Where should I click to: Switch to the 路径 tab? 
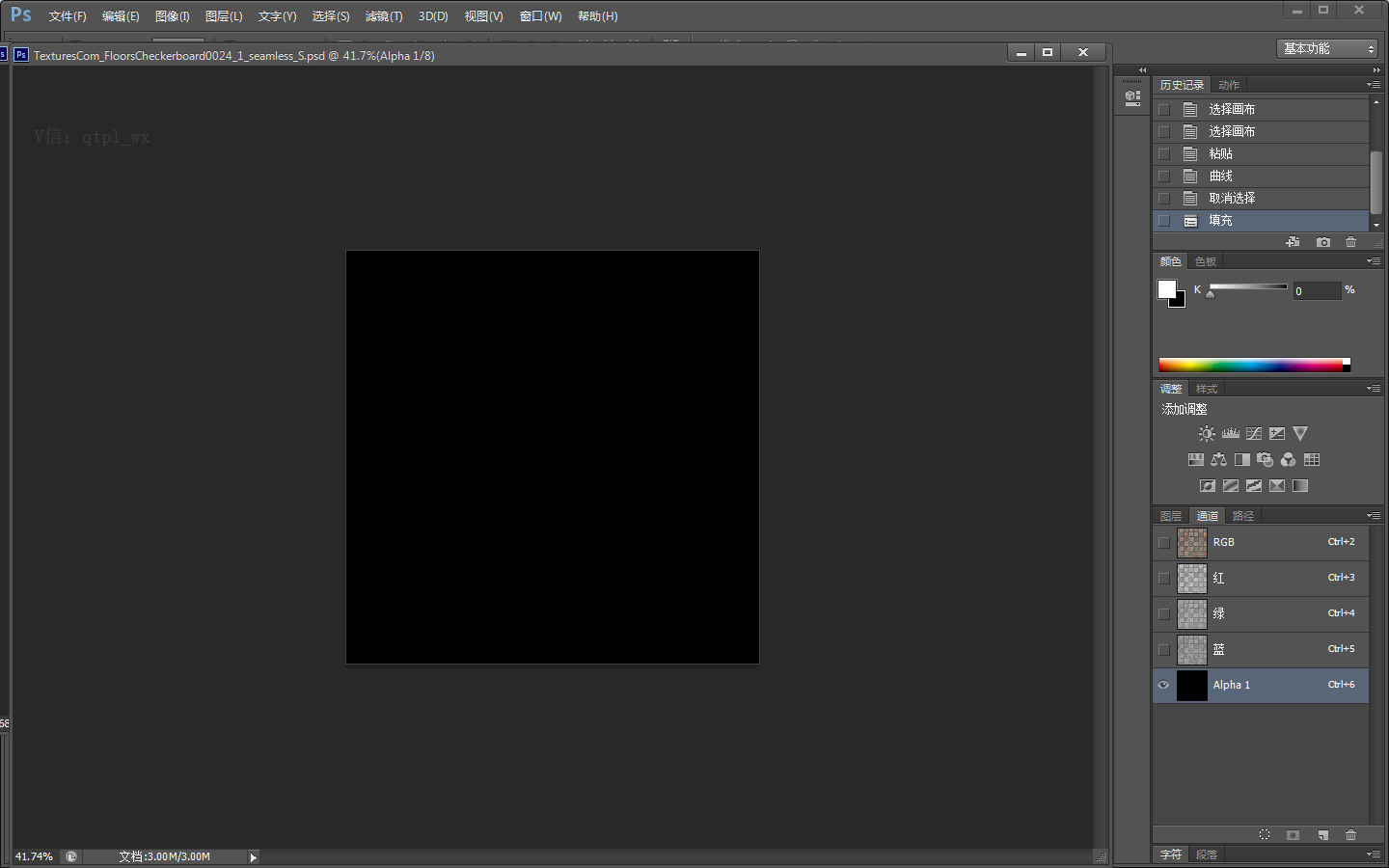tap(1243, 516)
